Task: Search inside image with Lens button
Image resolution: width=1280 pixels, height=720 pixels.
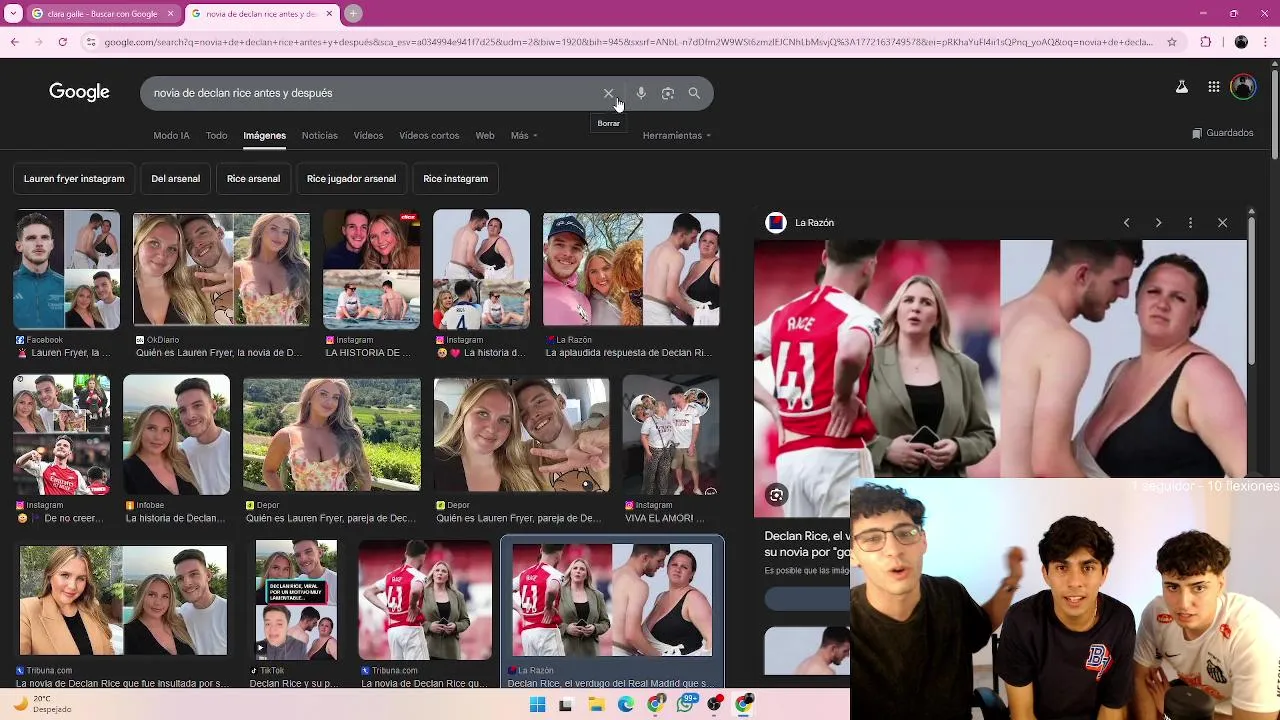Action: pos(776,495)
